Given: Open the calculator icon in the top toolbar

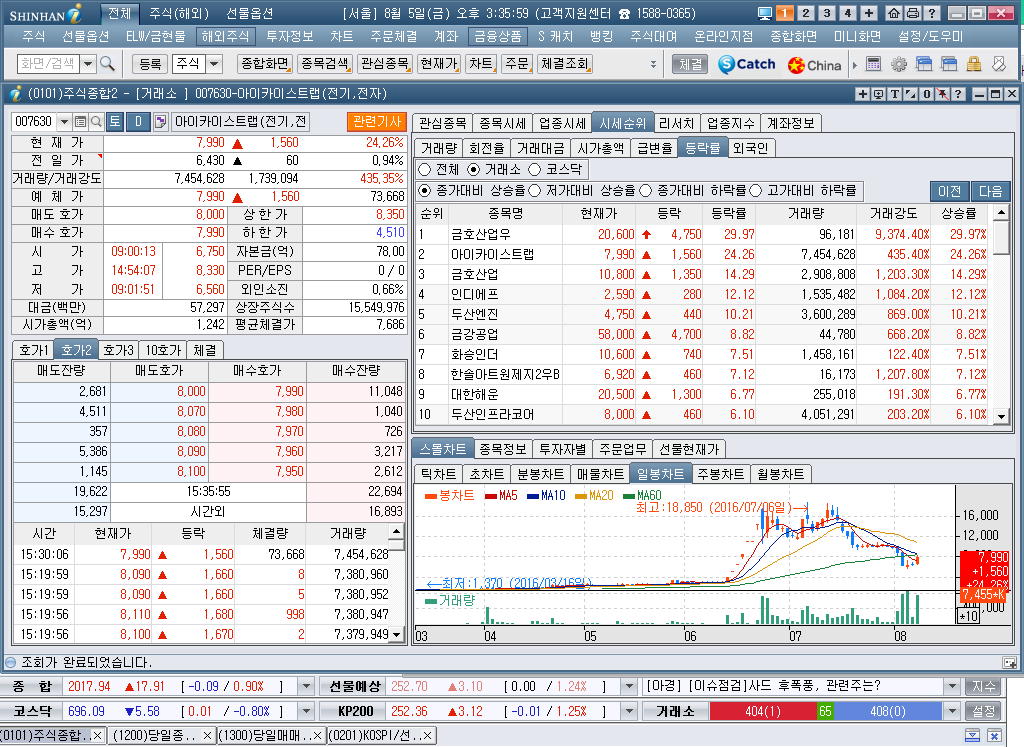Looking at the screenshot, I should click(873, 67).
